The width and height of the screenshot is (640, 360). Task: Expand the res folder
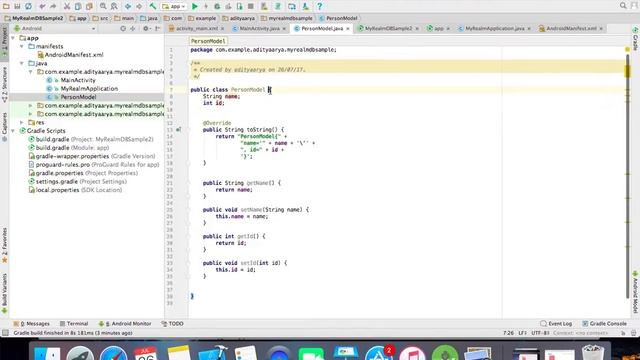(x=22, y=122)
